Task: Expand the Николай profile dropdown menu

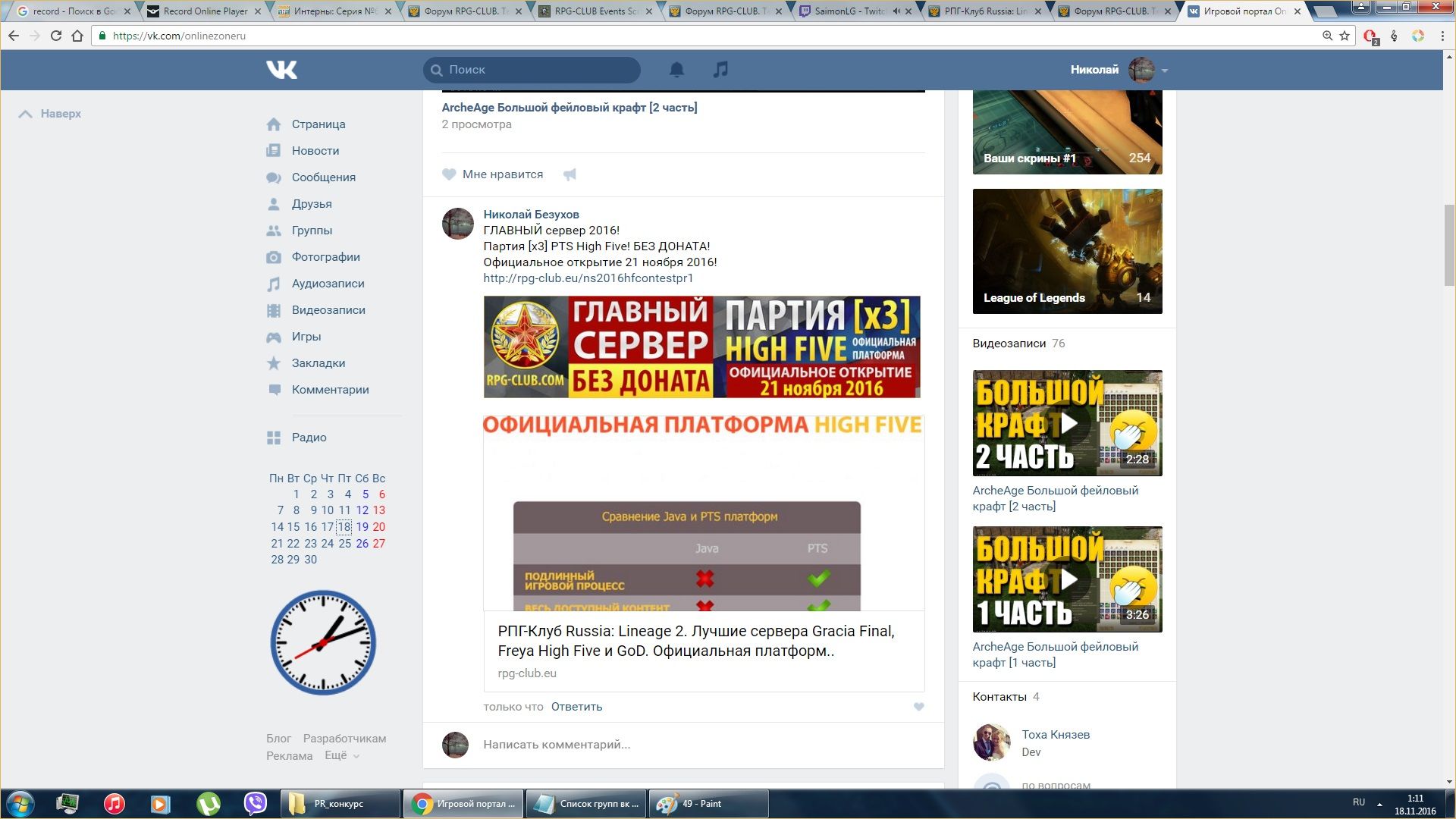Action: pos(1164,71)
